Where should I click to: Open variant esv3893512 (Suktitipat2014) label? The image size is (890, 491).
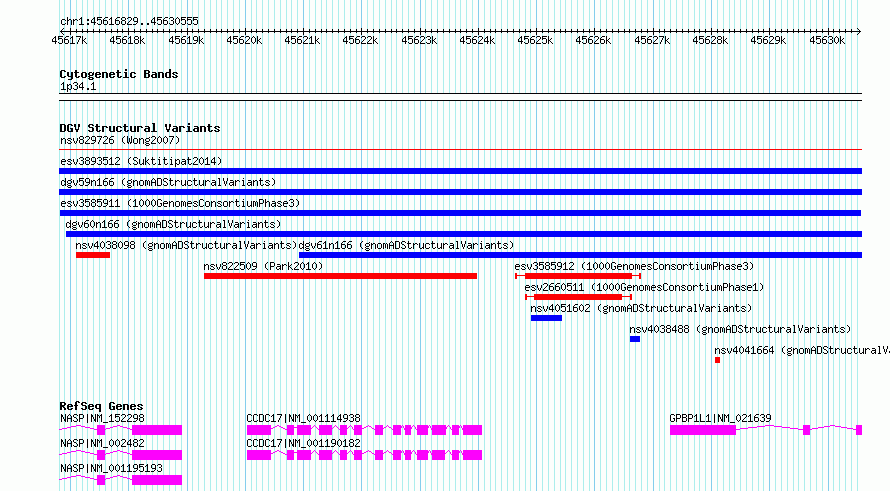(141, 161)
